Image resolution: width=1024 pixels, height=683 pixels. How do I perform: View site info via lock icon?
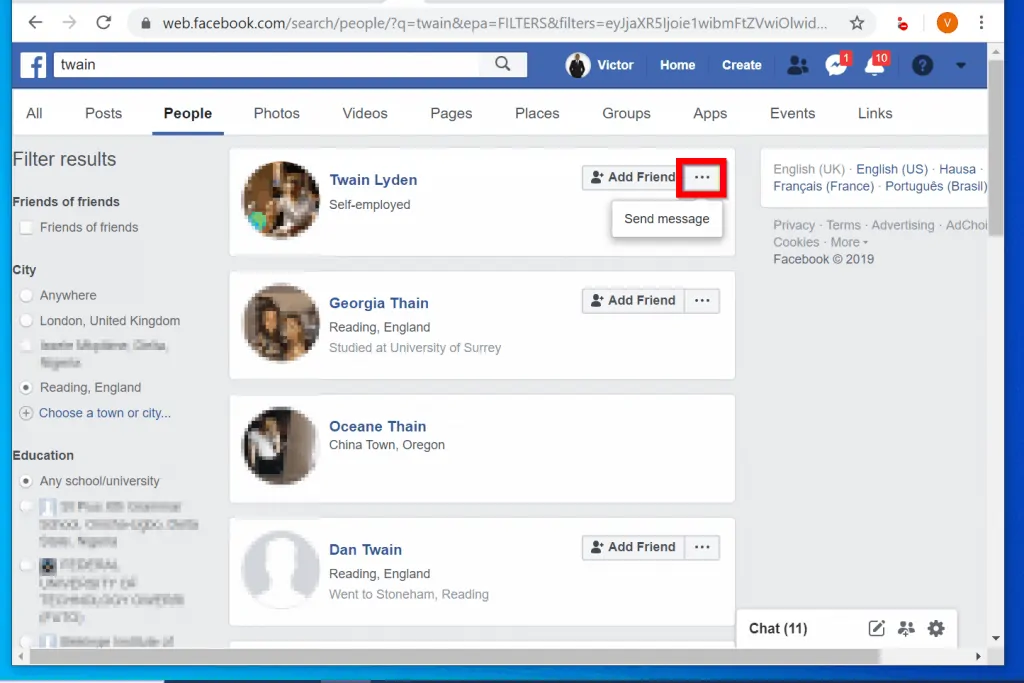pos(146,24)
